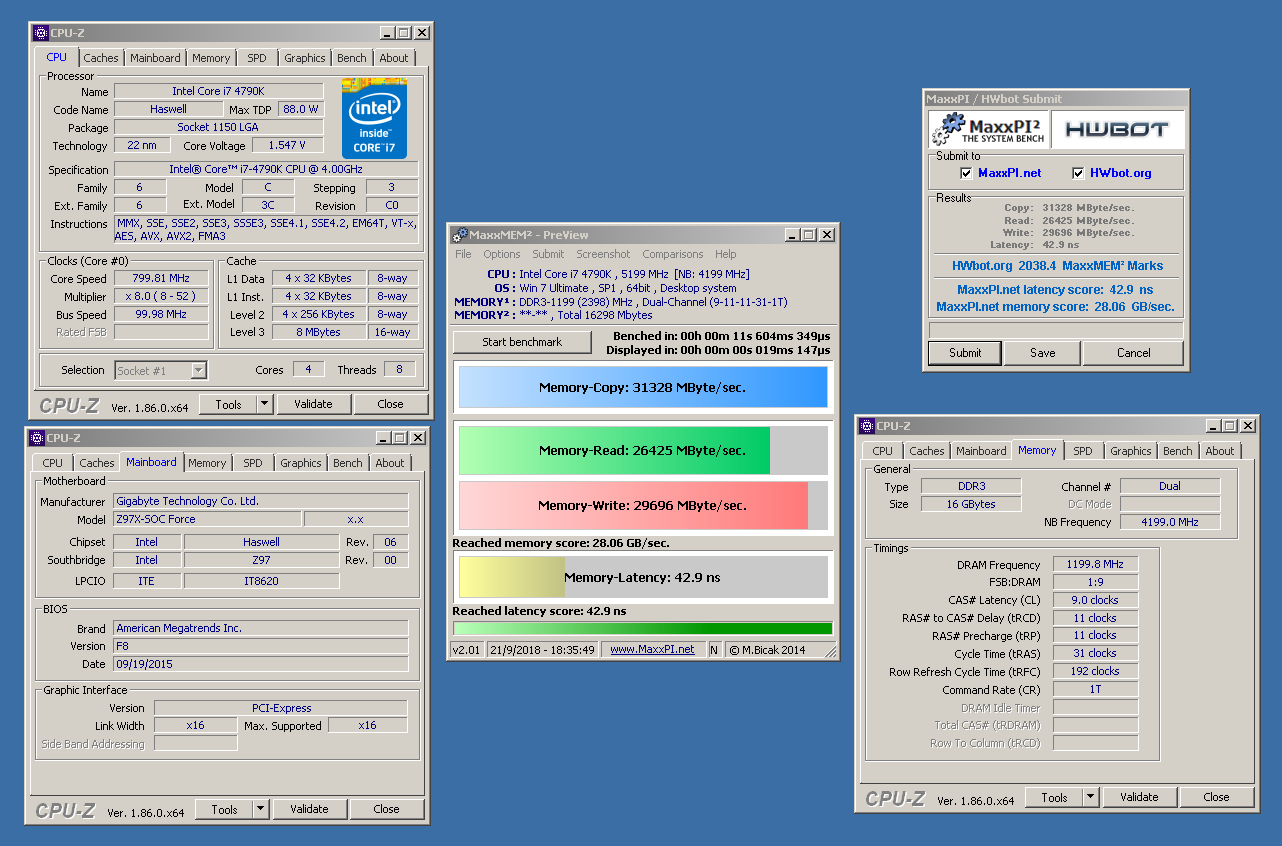Switch to Caches tab in CPU window
The width and height of the screenshot is (1282, 846).
101,58
